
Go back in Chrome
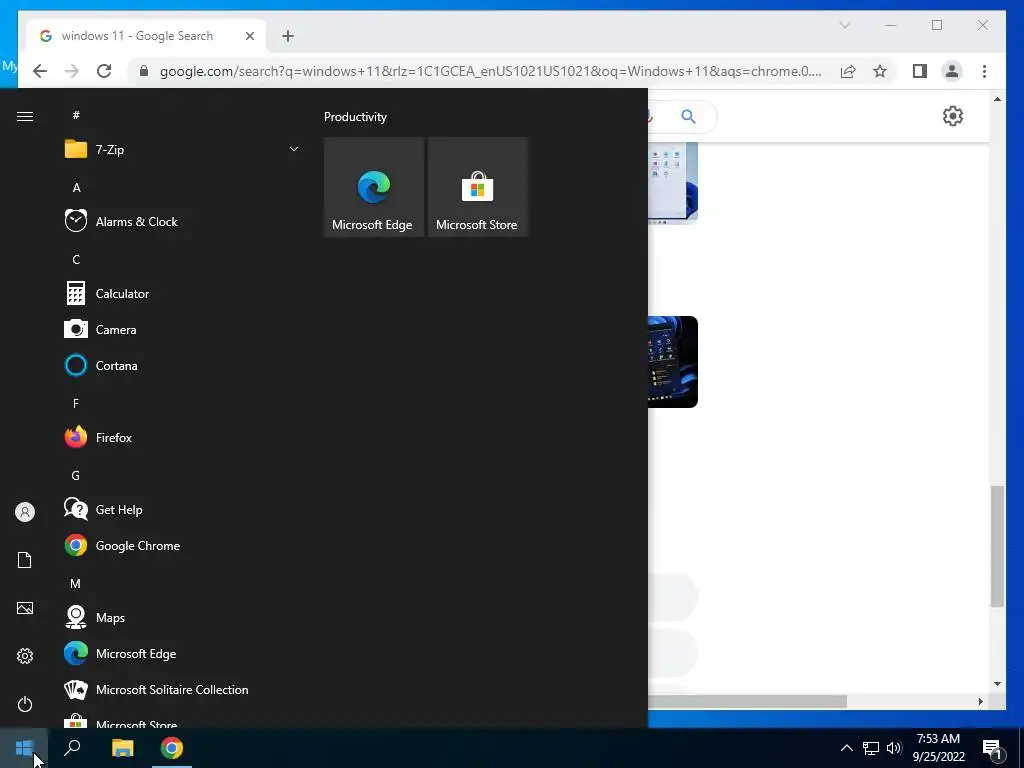pos(40,71)
